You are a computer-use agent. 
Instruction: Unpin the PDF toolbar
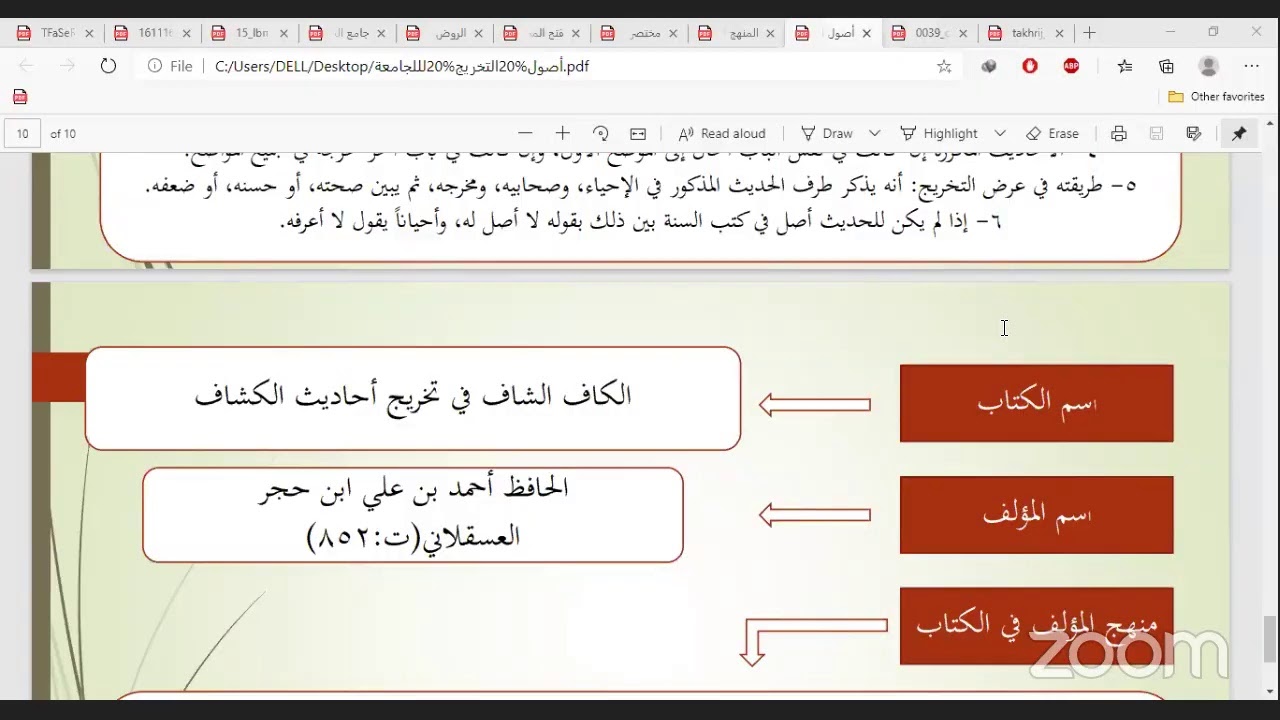coord(1239,133)
